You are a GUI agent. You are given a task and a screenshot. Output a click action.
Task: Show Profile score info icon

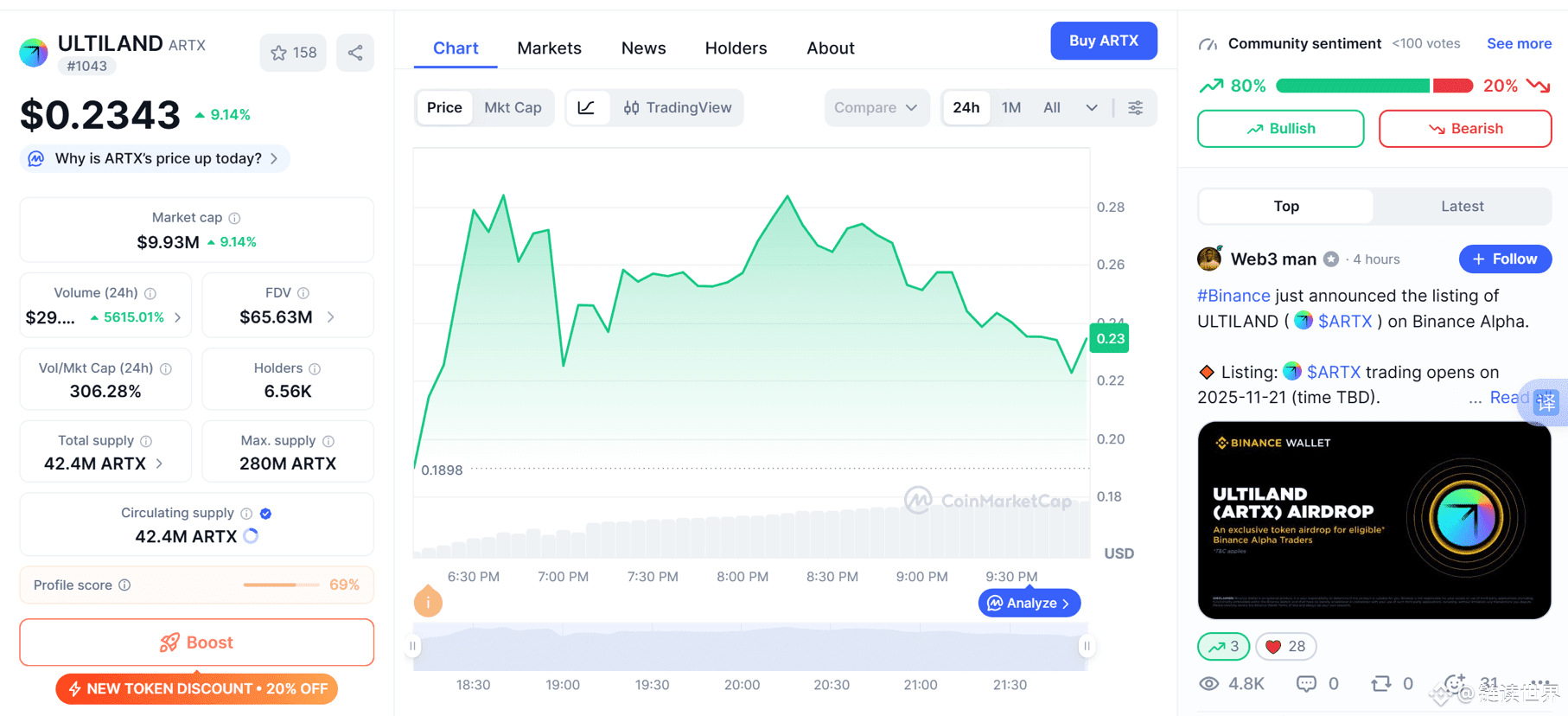(124, 585)
